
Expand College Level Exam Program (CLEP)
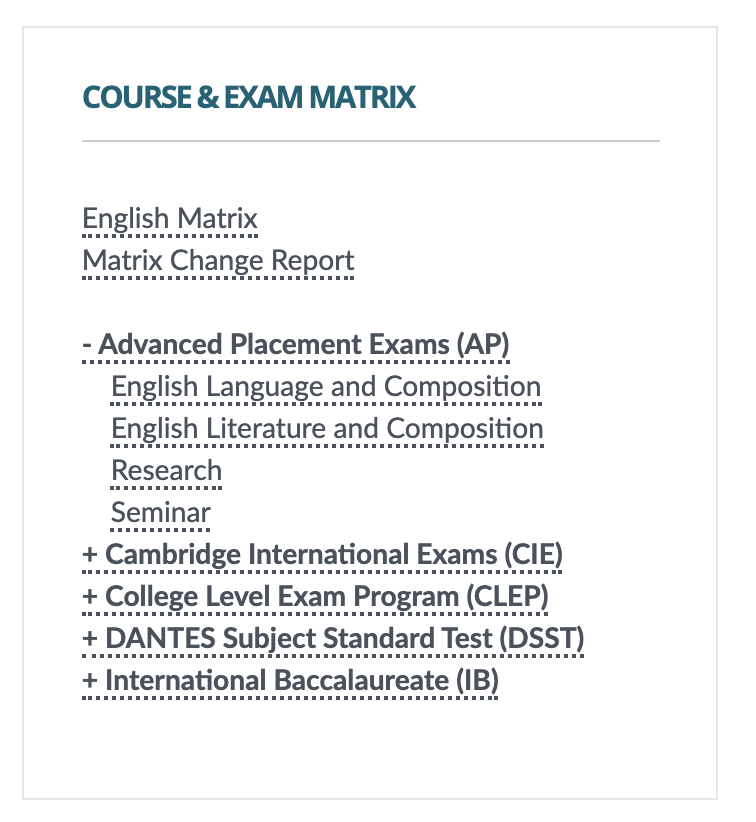[x=315, y=597]
